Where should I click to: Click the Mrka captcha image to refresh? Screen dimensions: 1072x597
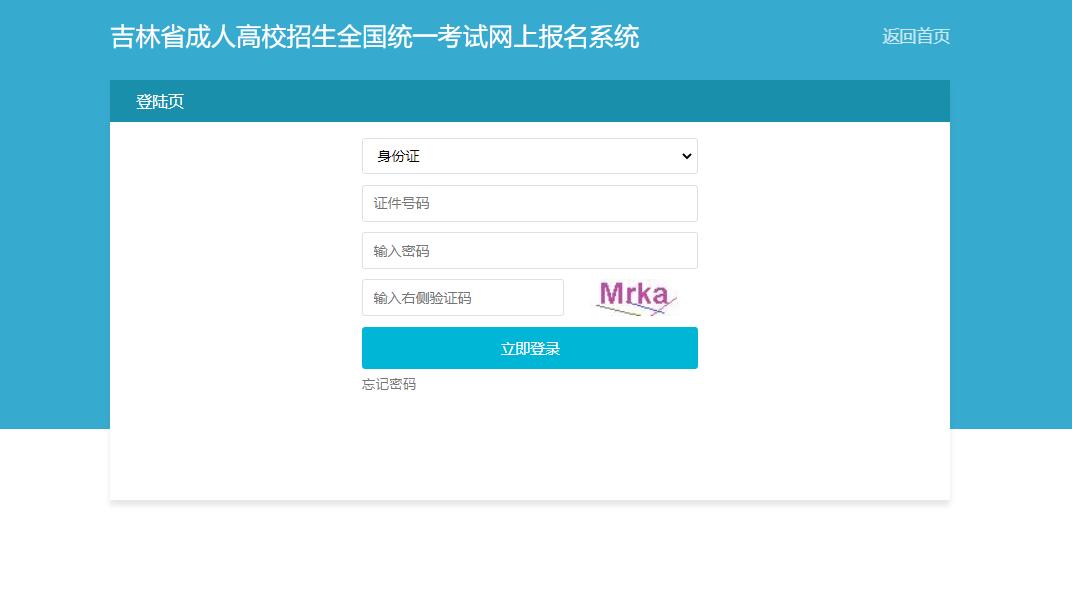click(637, 297)
